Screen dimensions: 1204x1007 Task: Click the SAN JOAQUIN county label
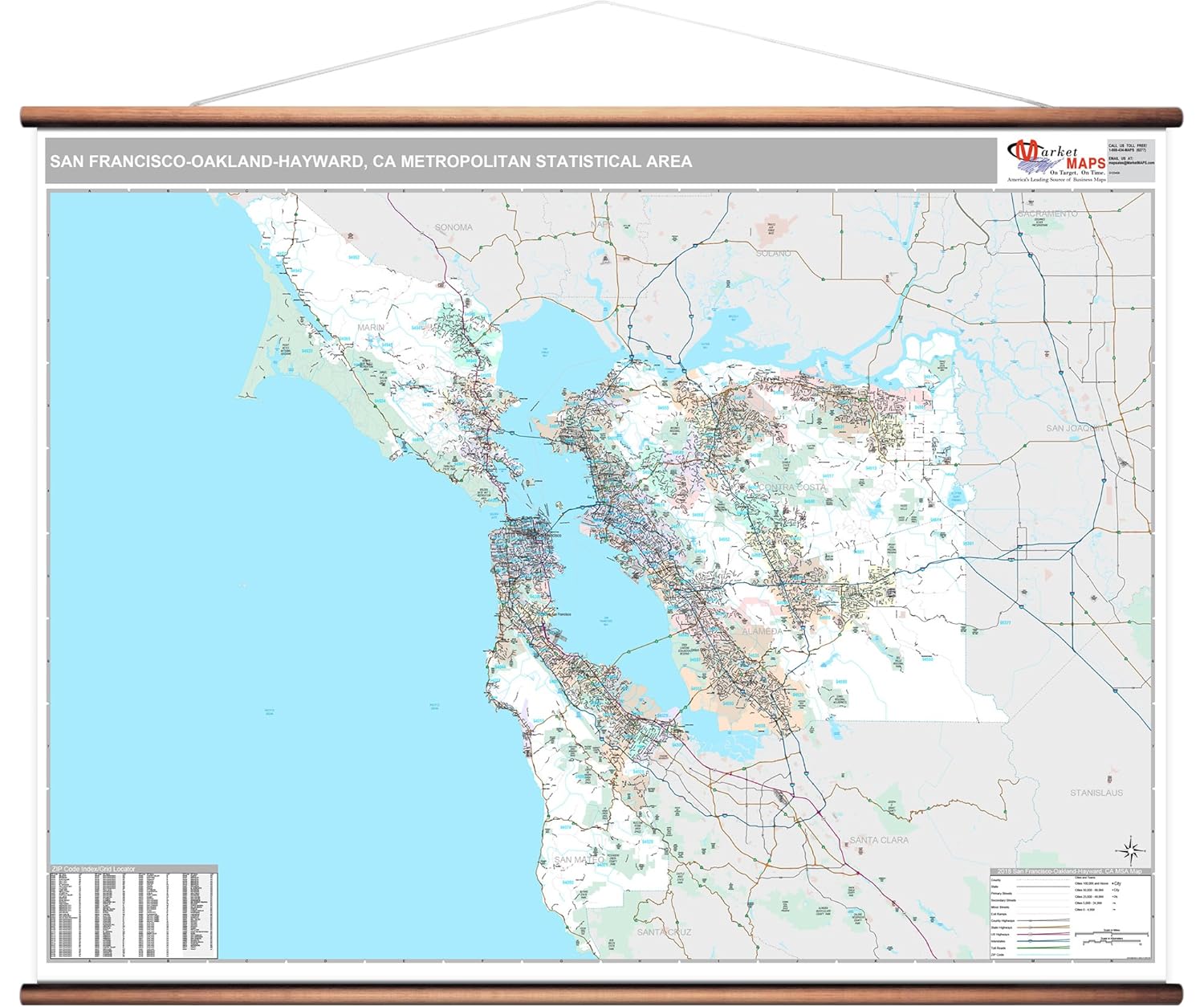click(1074, 428)
